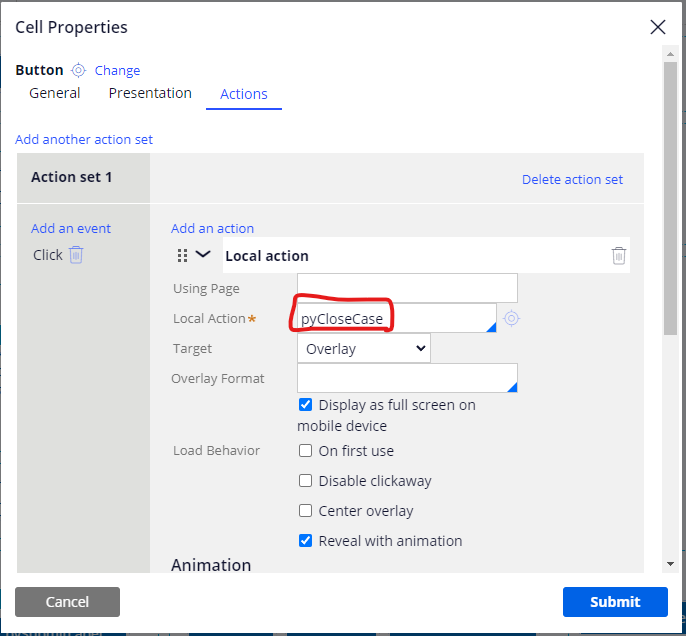The image size is (686, 636).
Task: Click the dialog's vertical scrollbar thumb
Action: pos(670,198)
